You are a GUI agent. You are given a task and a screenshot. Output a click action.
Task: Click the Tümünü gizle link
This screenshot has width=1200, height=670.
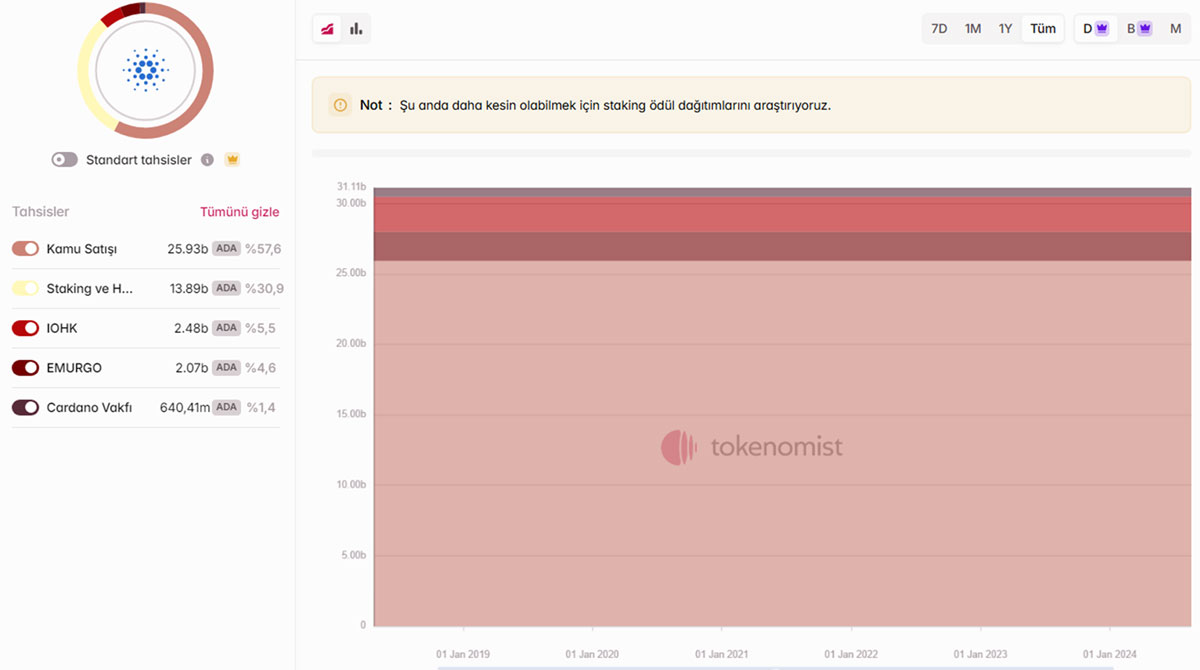(x=240, y=212)
